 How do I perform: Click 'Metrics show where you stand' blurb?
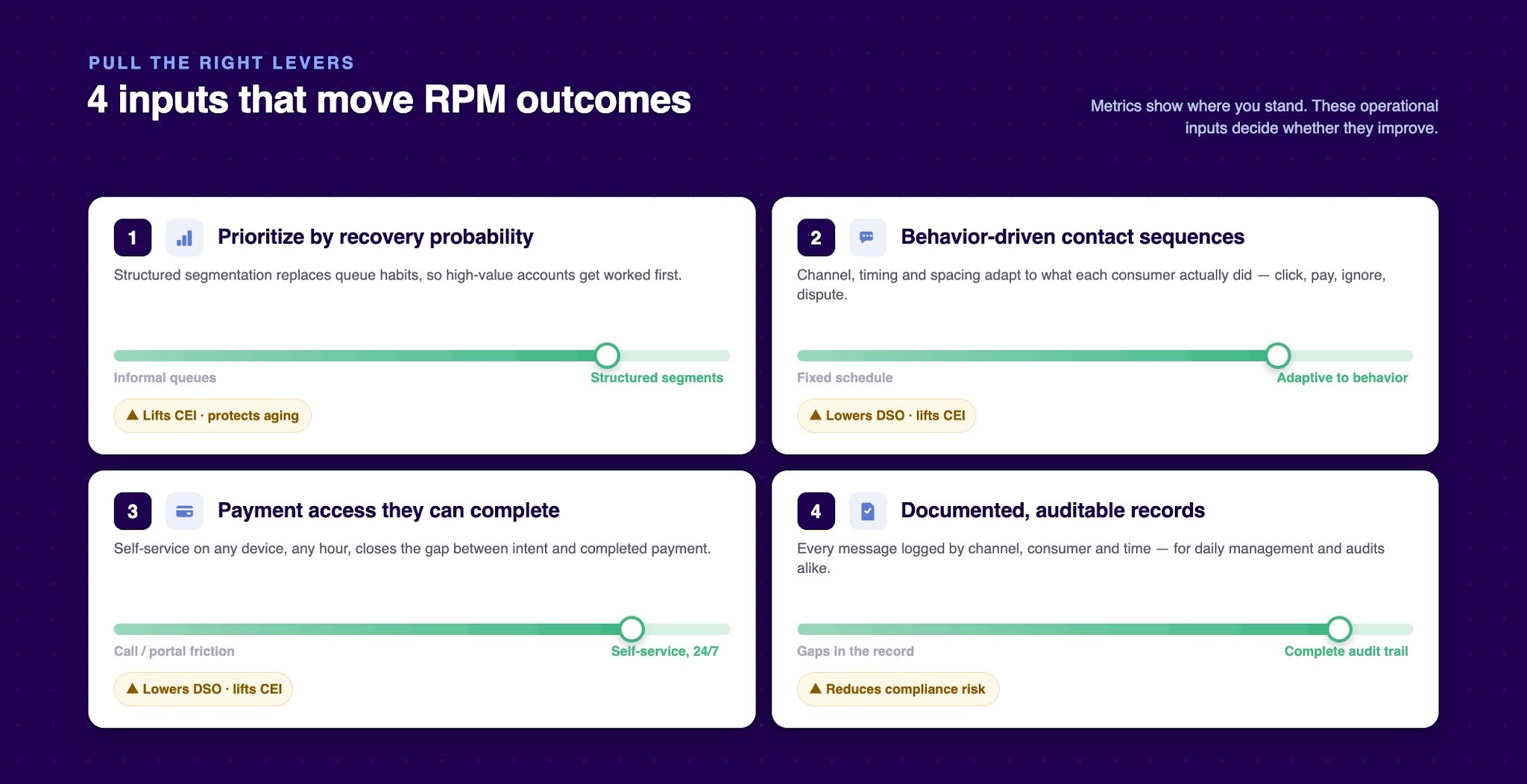click(1265, 117)
